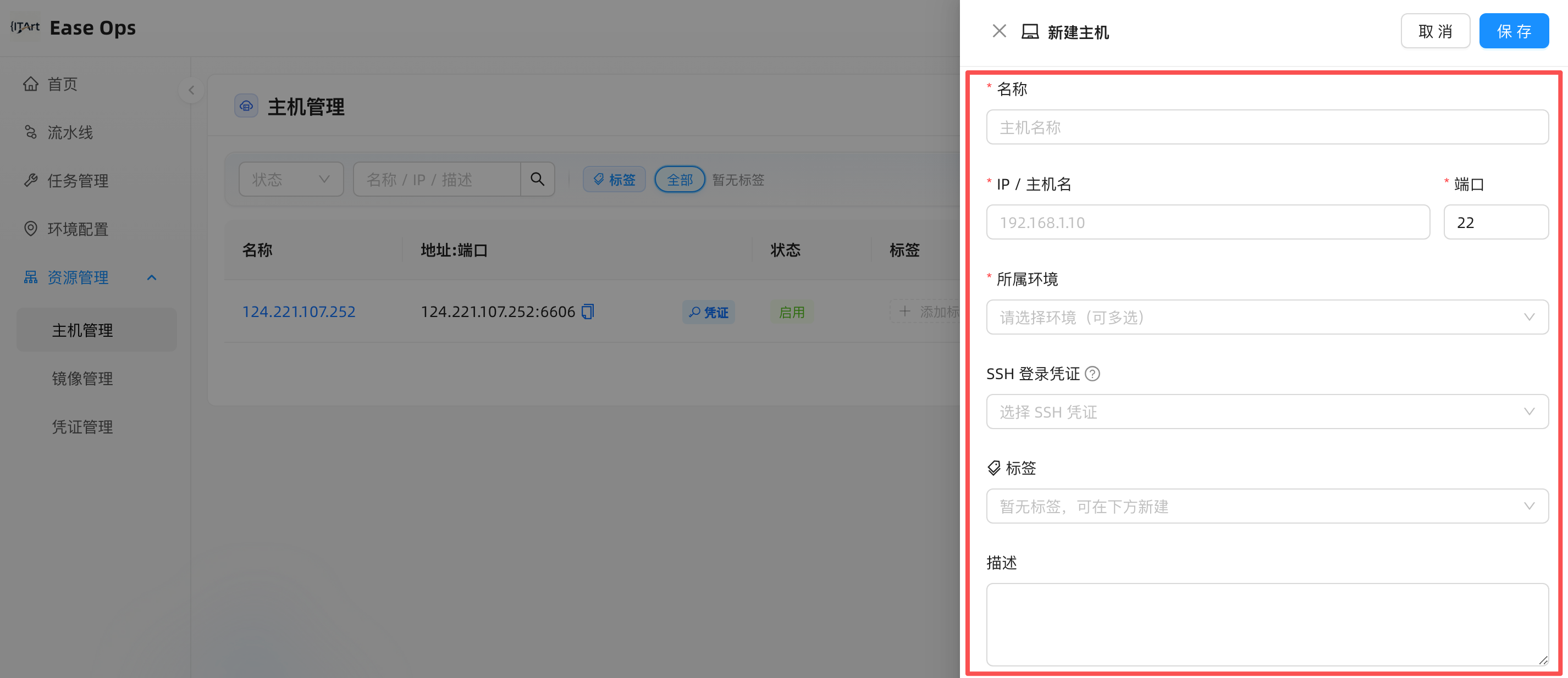Copy address 124.221.107.252:6606 with copy icon

tap(587, 312)
